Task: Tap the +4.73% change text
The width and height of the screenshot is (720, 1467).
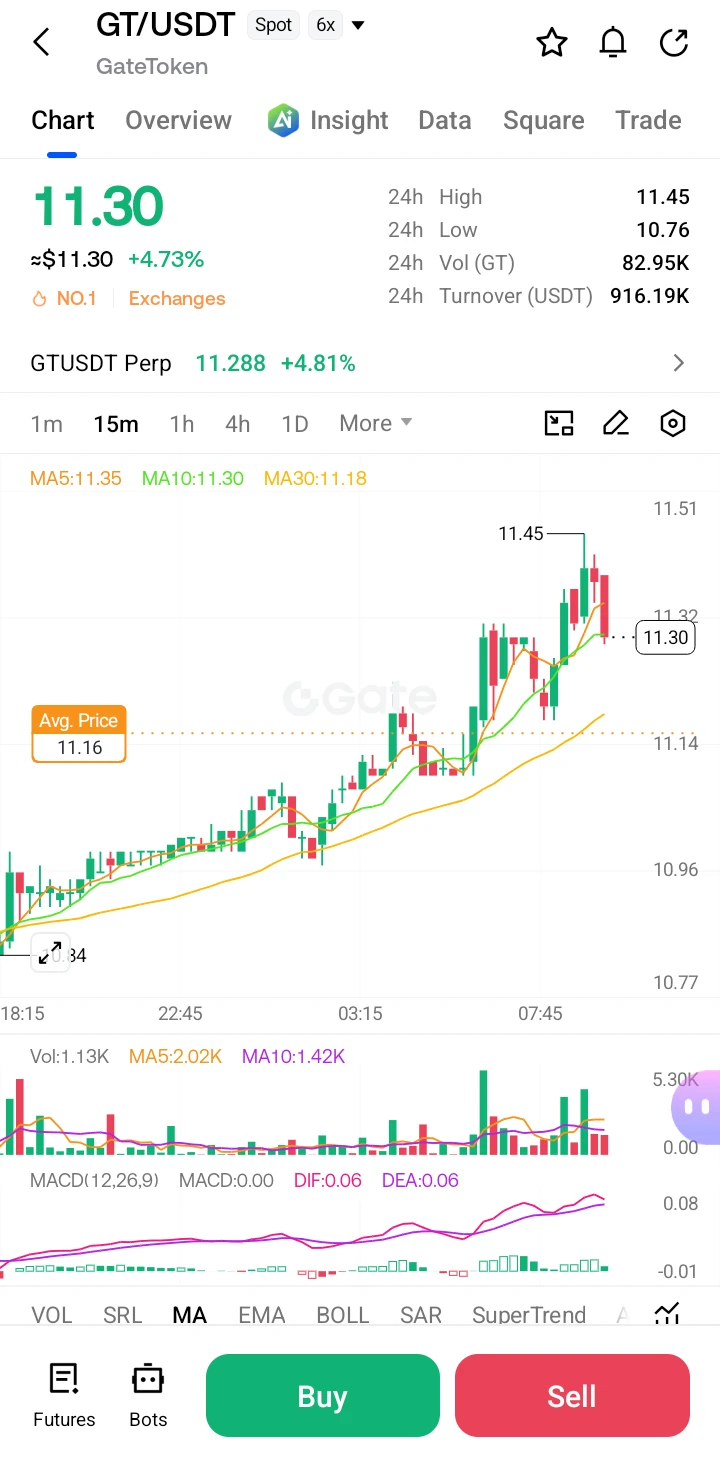Action: [166, 260]
